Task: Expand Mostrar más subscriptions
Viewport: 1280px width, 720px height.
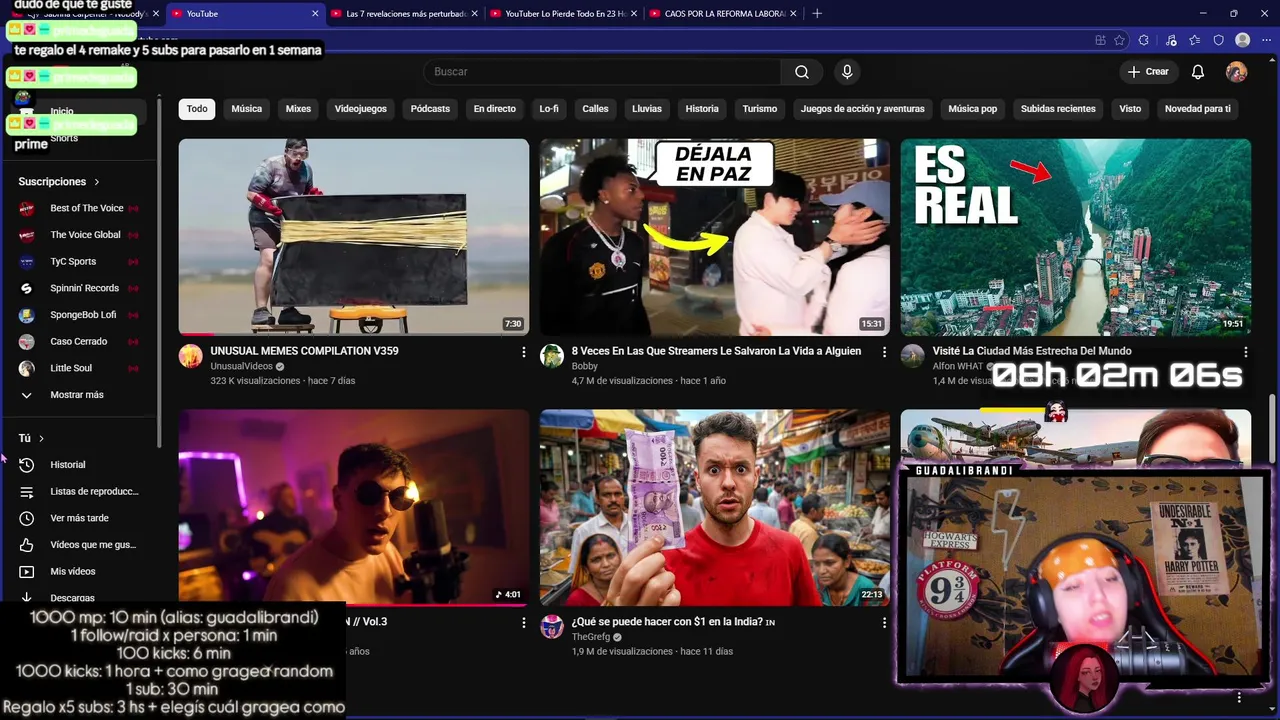Action: [x=76, y=395]
